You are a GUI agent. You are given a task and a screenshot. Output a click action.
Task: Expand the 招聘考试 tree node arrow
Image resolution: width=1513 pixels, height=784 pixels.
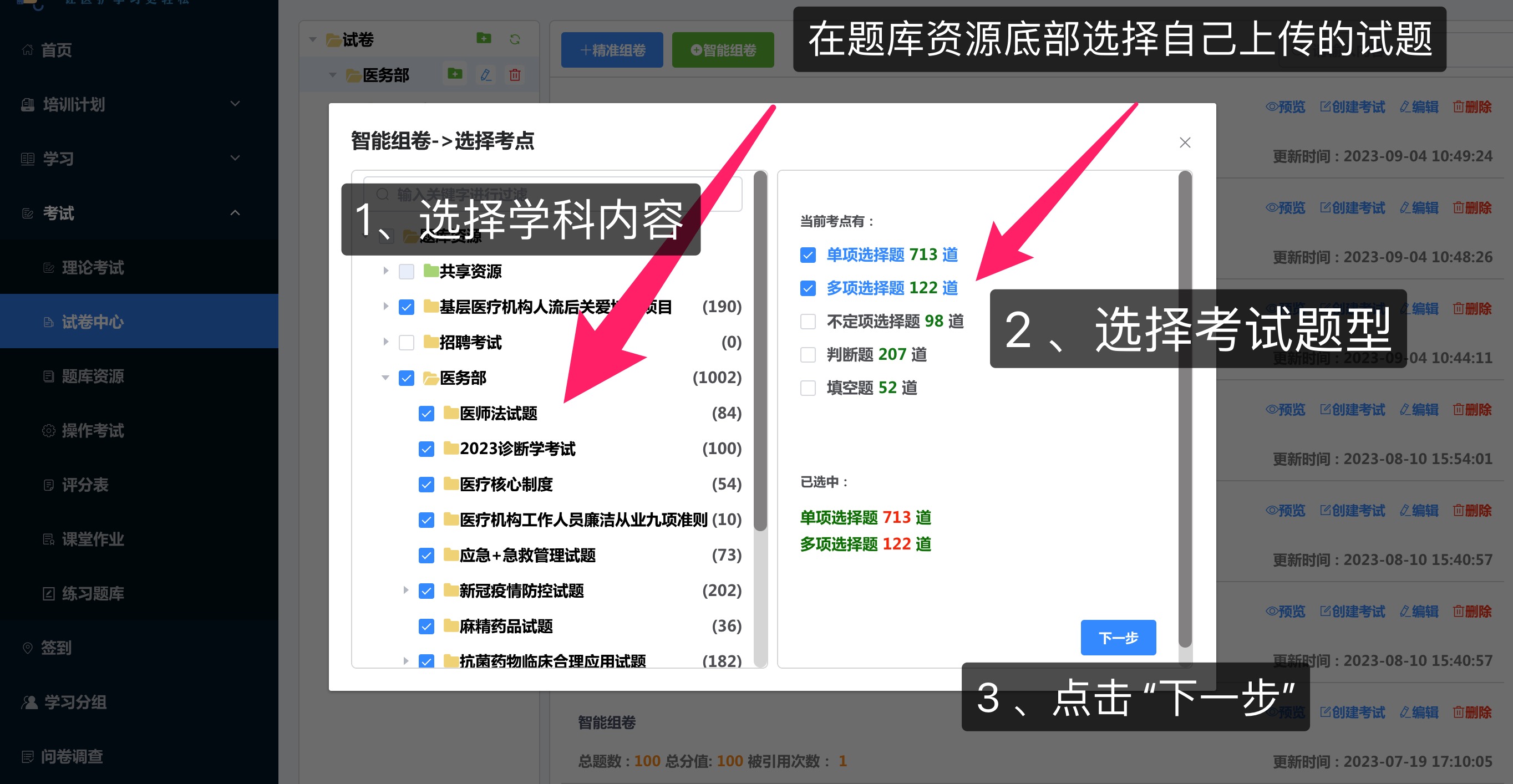(385, 342)
